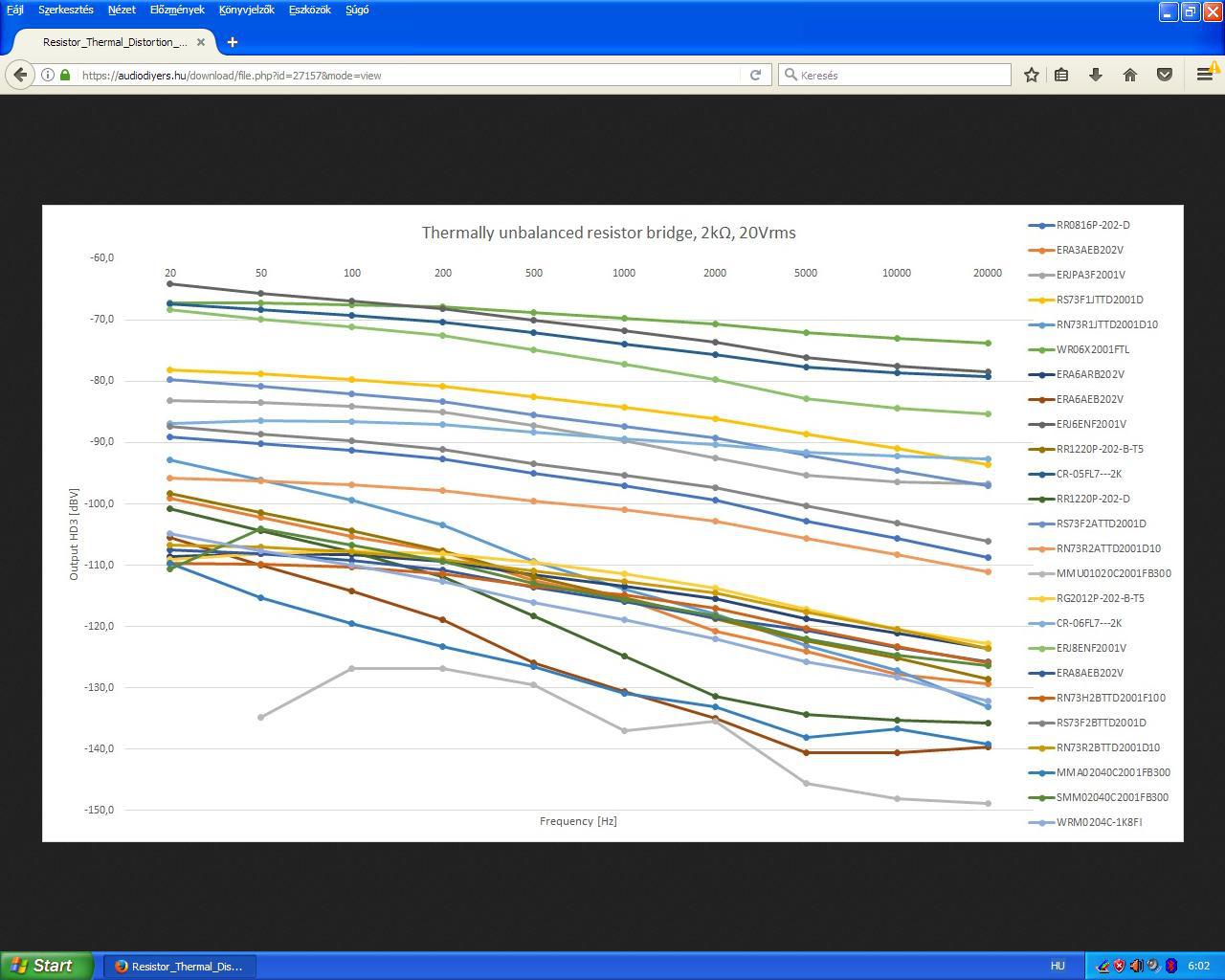Open the hamburger menu icon
The width and height of the screenshot is (1225, 980).
pos(1205,75)
